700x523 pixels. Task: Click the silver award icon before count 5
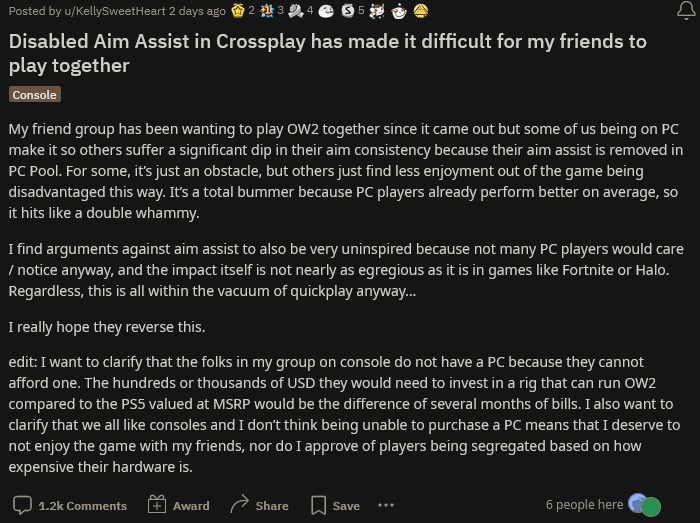(346, 11)
